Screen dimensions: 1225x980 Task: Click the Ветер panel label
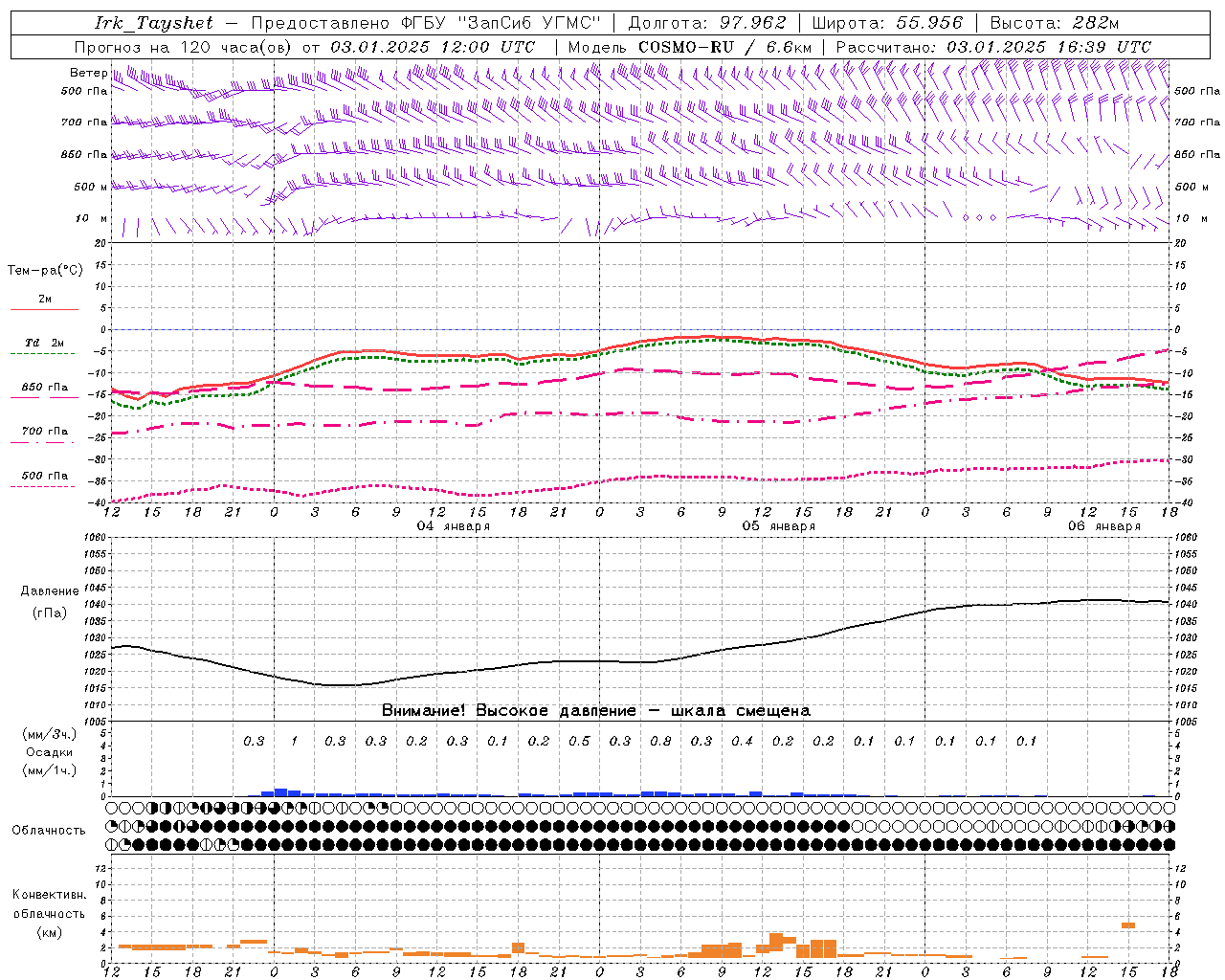pos(89,73)
